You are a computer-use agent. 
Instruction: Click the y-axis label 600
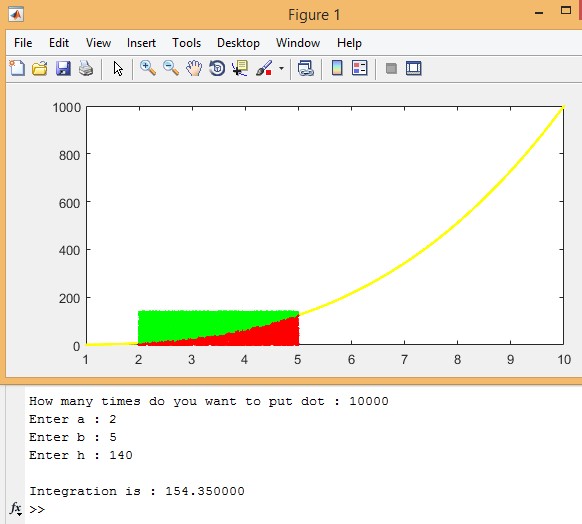69,203
